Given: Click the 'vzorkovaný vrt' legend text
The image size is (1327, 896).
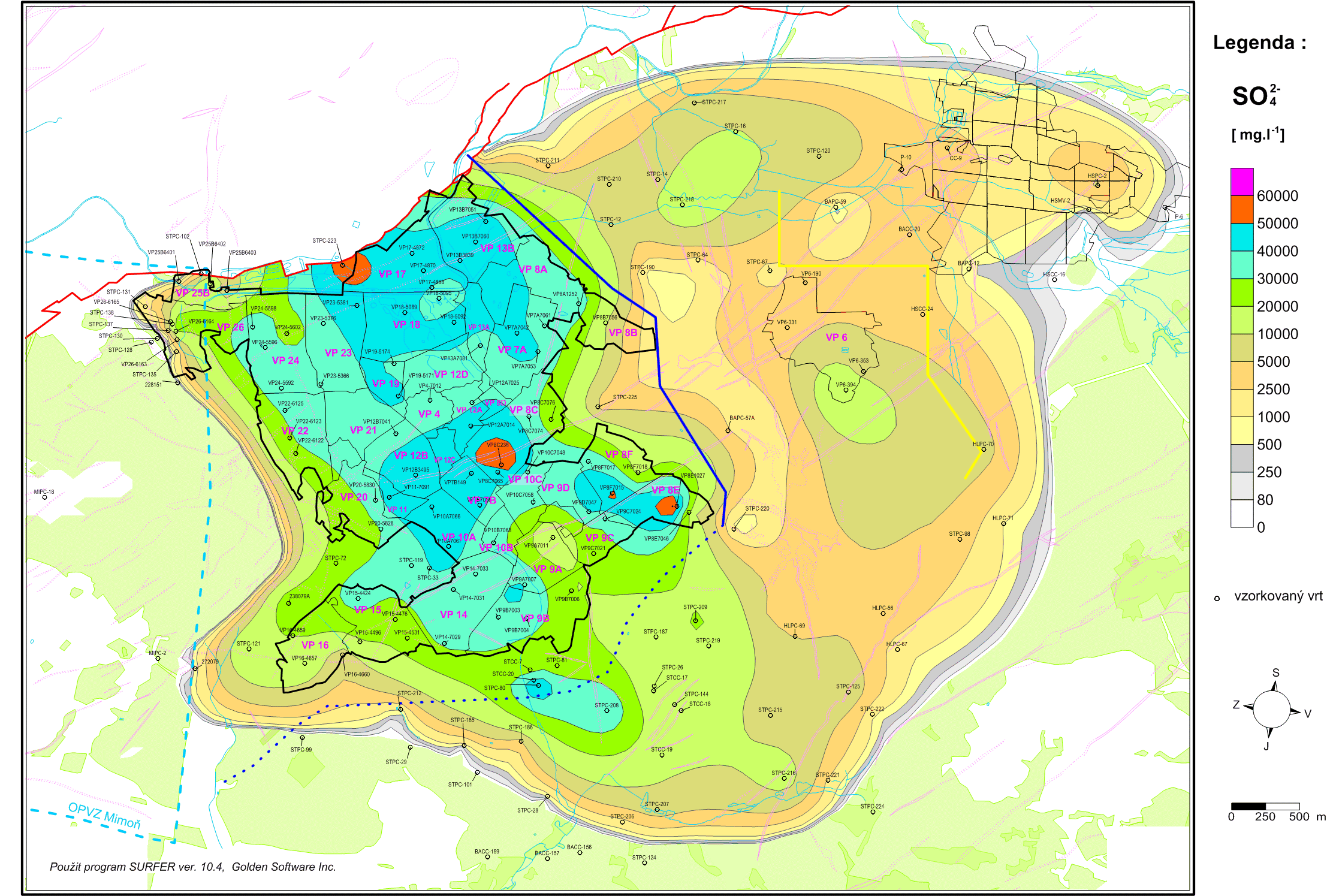Looking at the screenshot, I should 1278,596.
